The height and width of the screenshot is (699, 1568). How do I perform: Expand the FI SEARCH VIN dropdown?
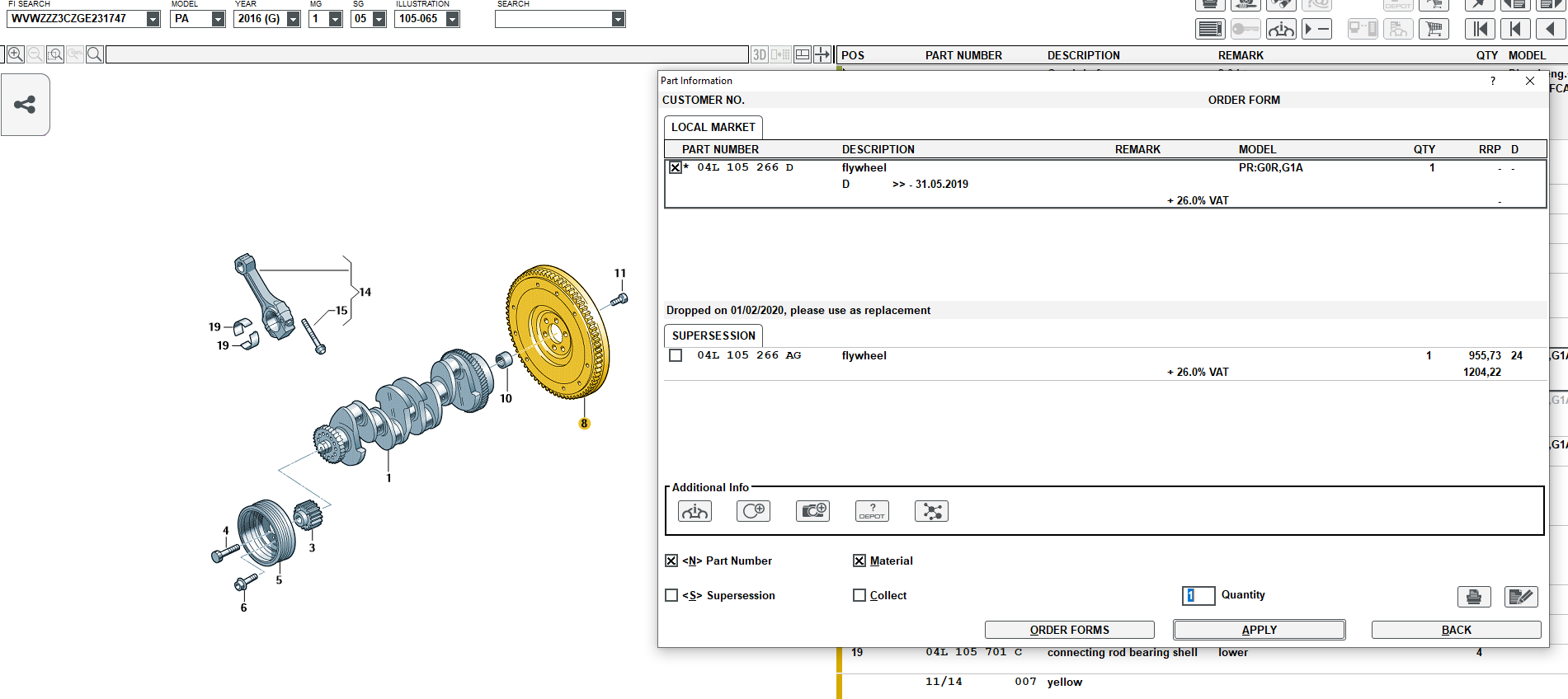coord(153,19)
